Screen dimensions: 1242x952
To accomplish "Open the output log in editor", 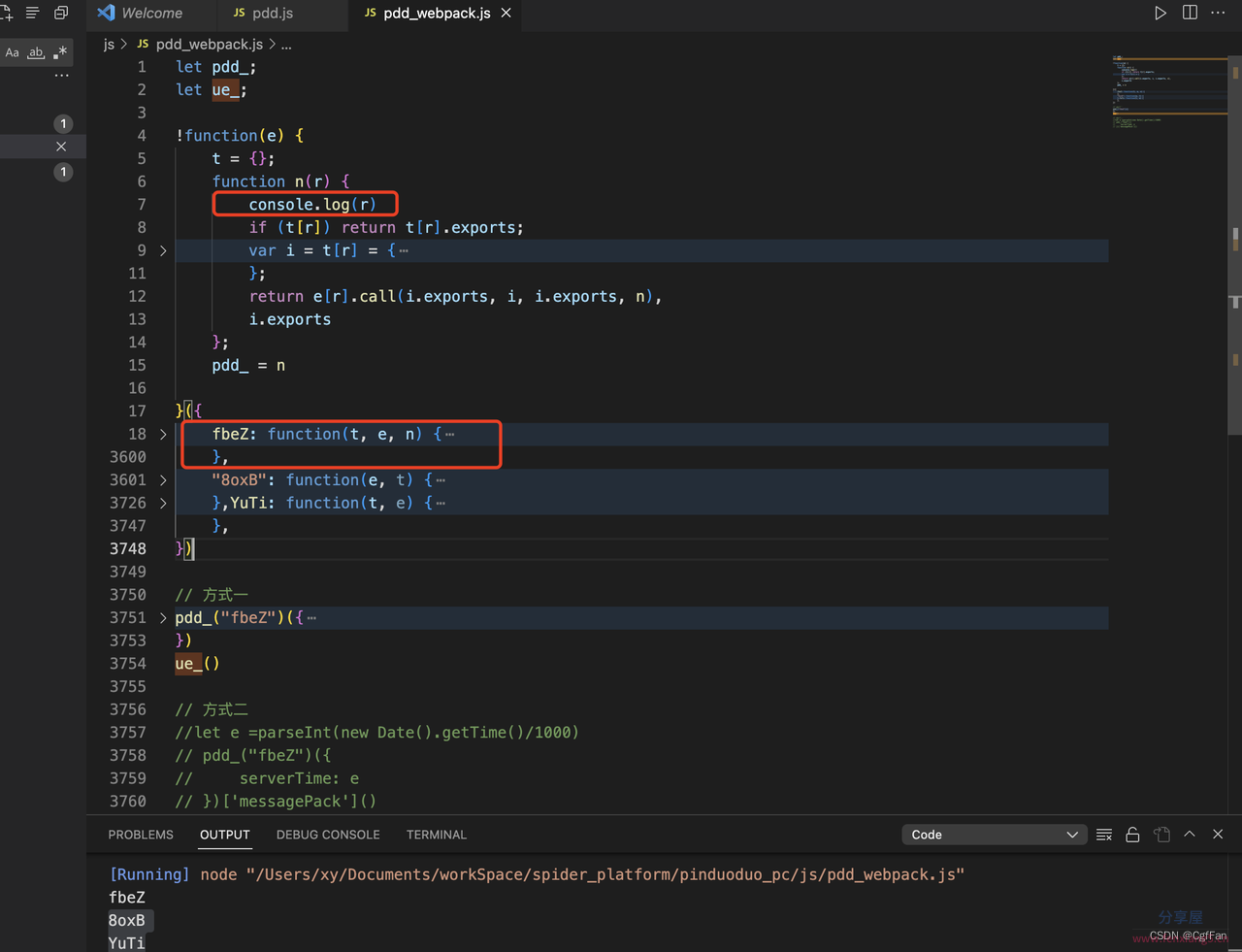I will pos(1161,835).
